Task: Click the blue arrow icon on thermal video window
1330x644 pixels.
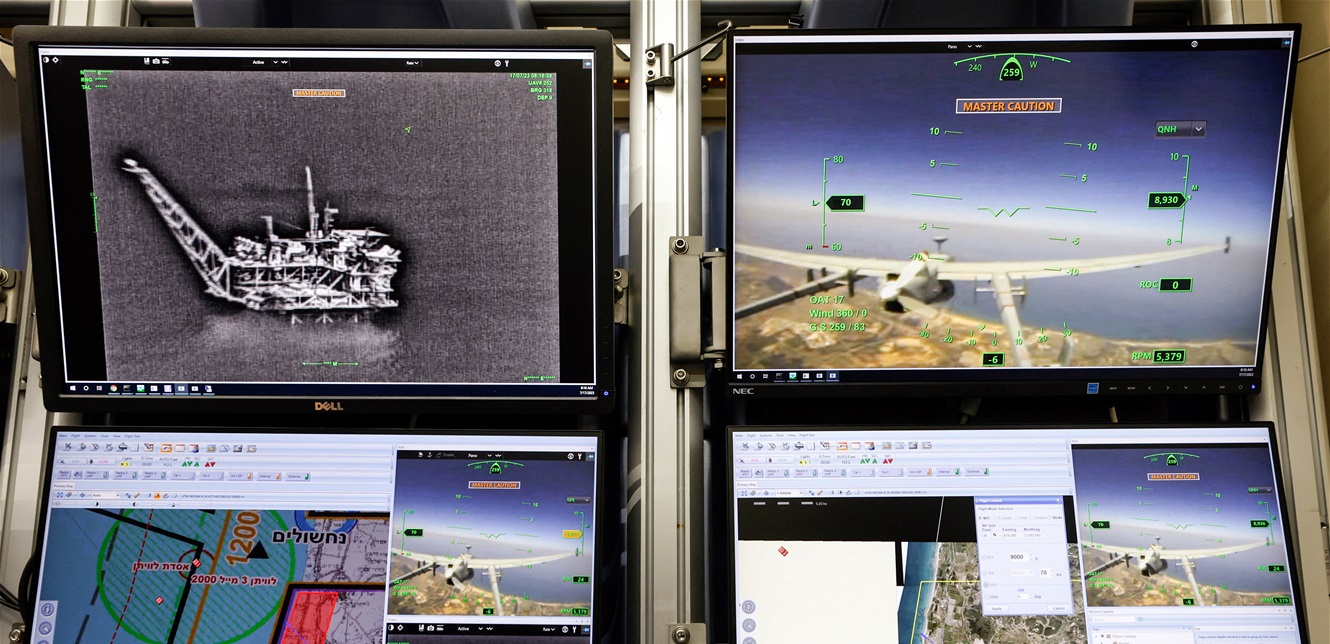Action: pyautogui.click(x=588, y=63)
